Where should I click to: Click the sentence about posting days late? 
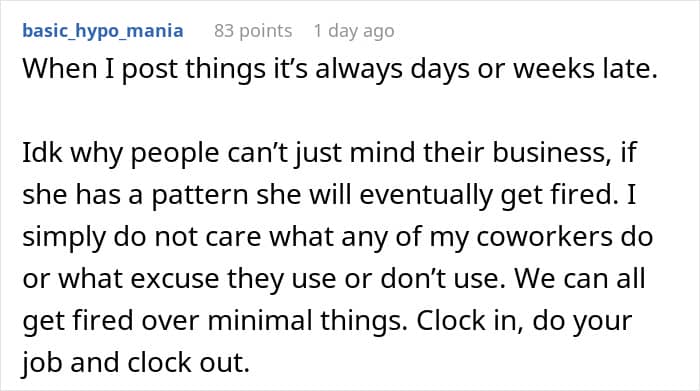tap(340, 70)
